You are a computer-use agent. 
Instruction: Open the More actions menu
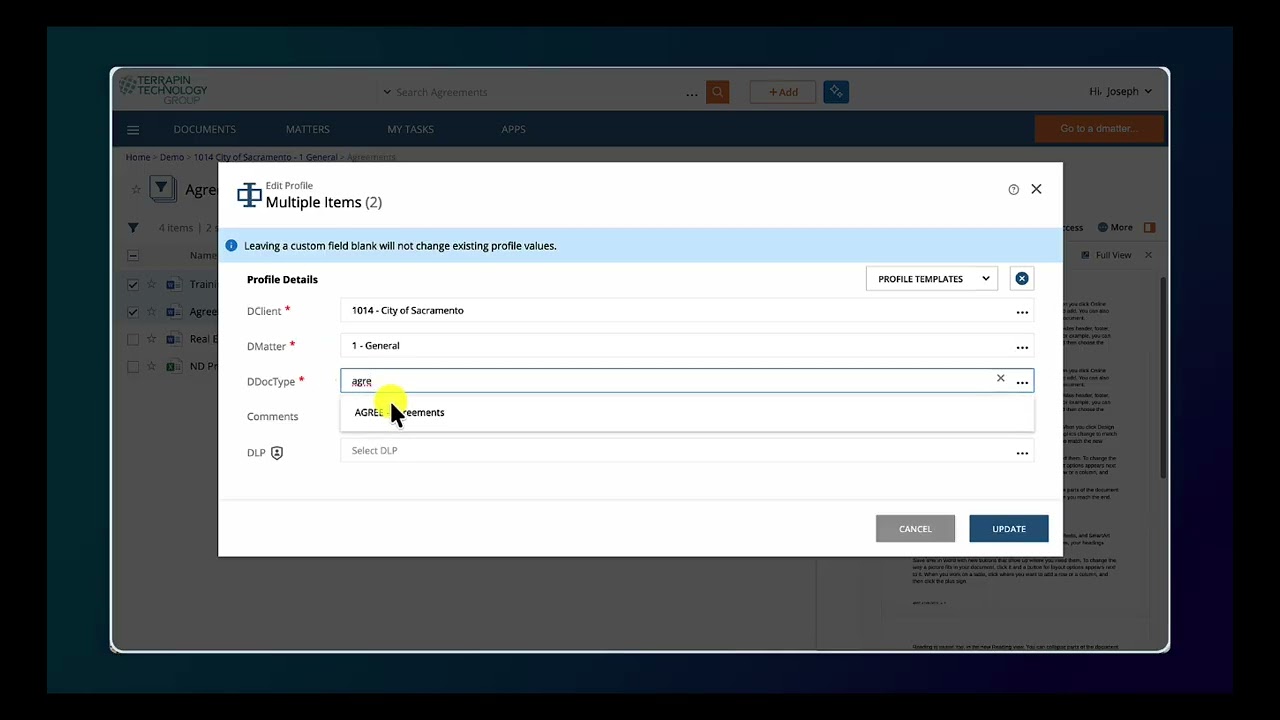click(x=1116, y=227)
